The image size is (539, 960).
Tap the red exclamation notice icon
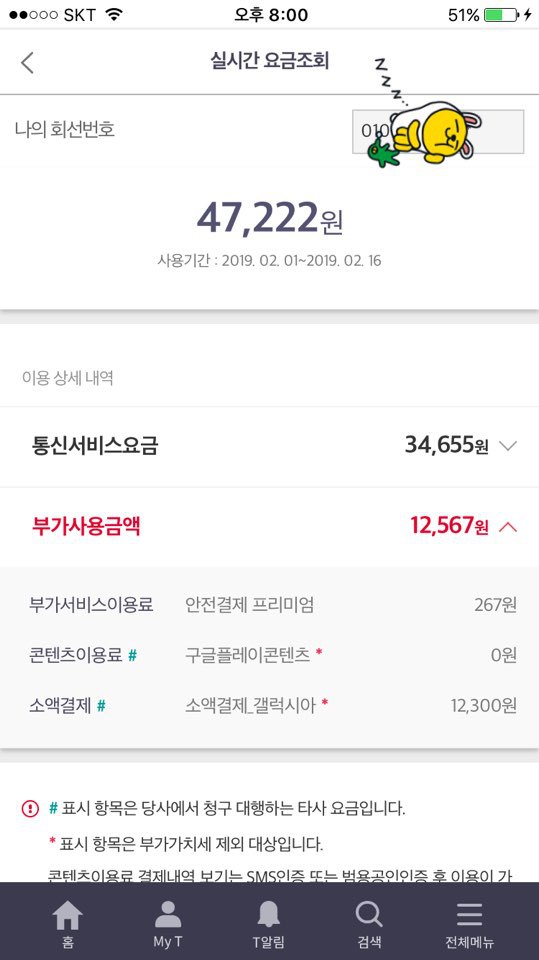point(30,808)
